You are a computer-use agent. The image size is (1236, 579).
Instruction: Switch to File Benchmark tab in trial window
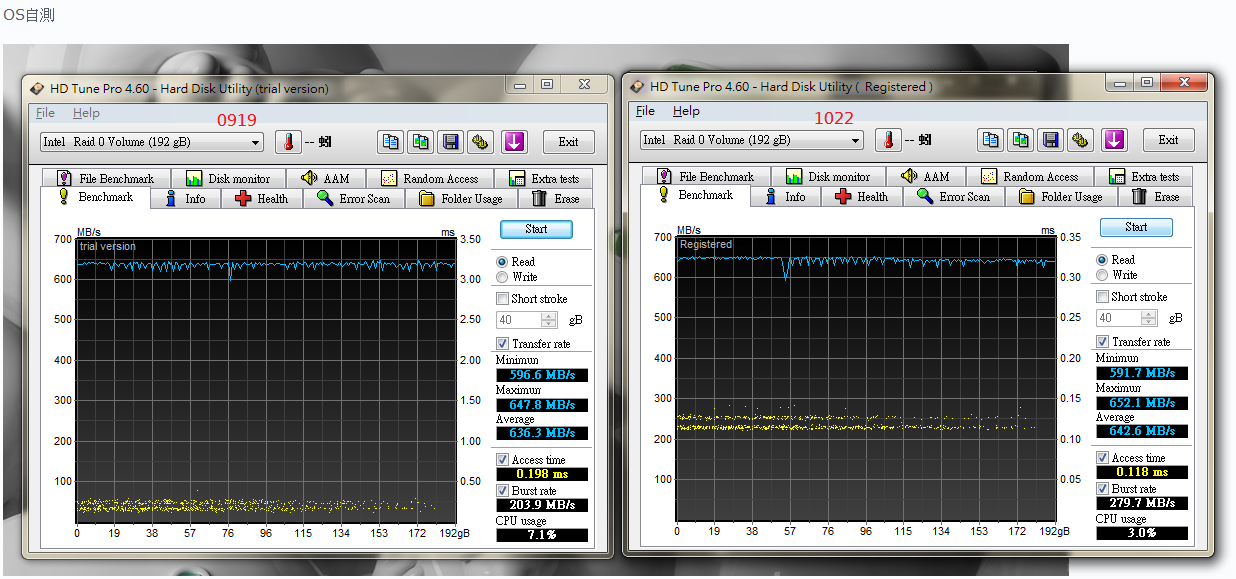coord(106,179)
